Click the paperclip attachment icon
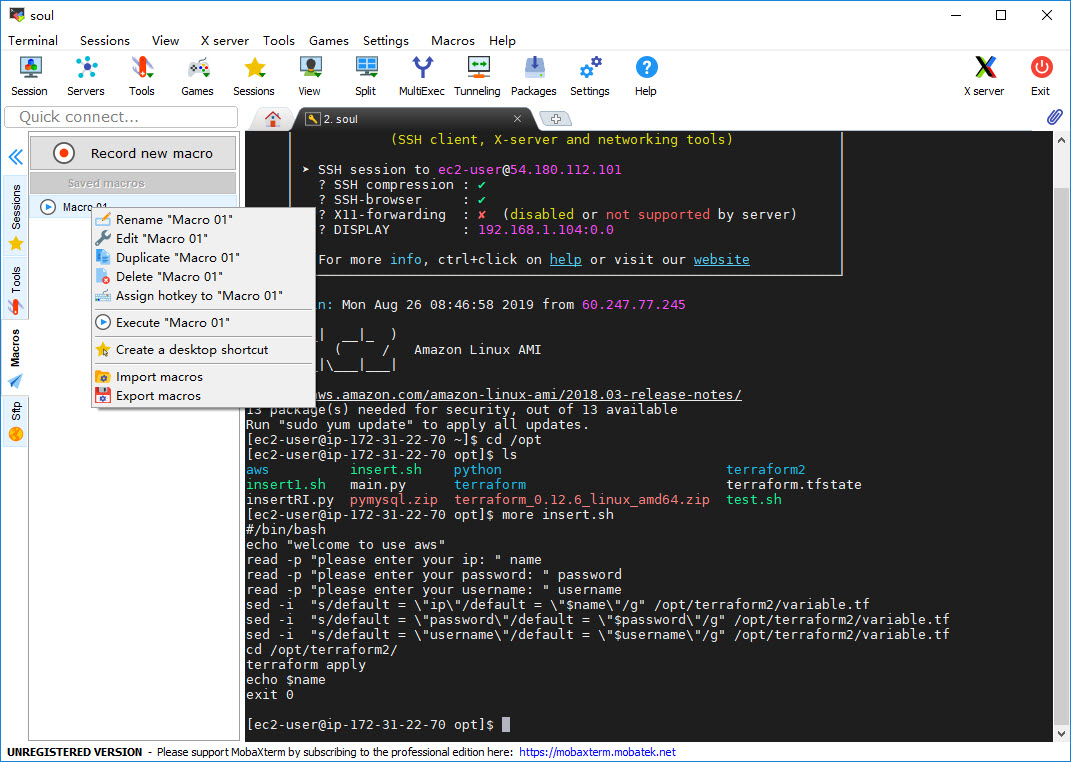The image size is (1071, 762). [x=1054, y=117]
